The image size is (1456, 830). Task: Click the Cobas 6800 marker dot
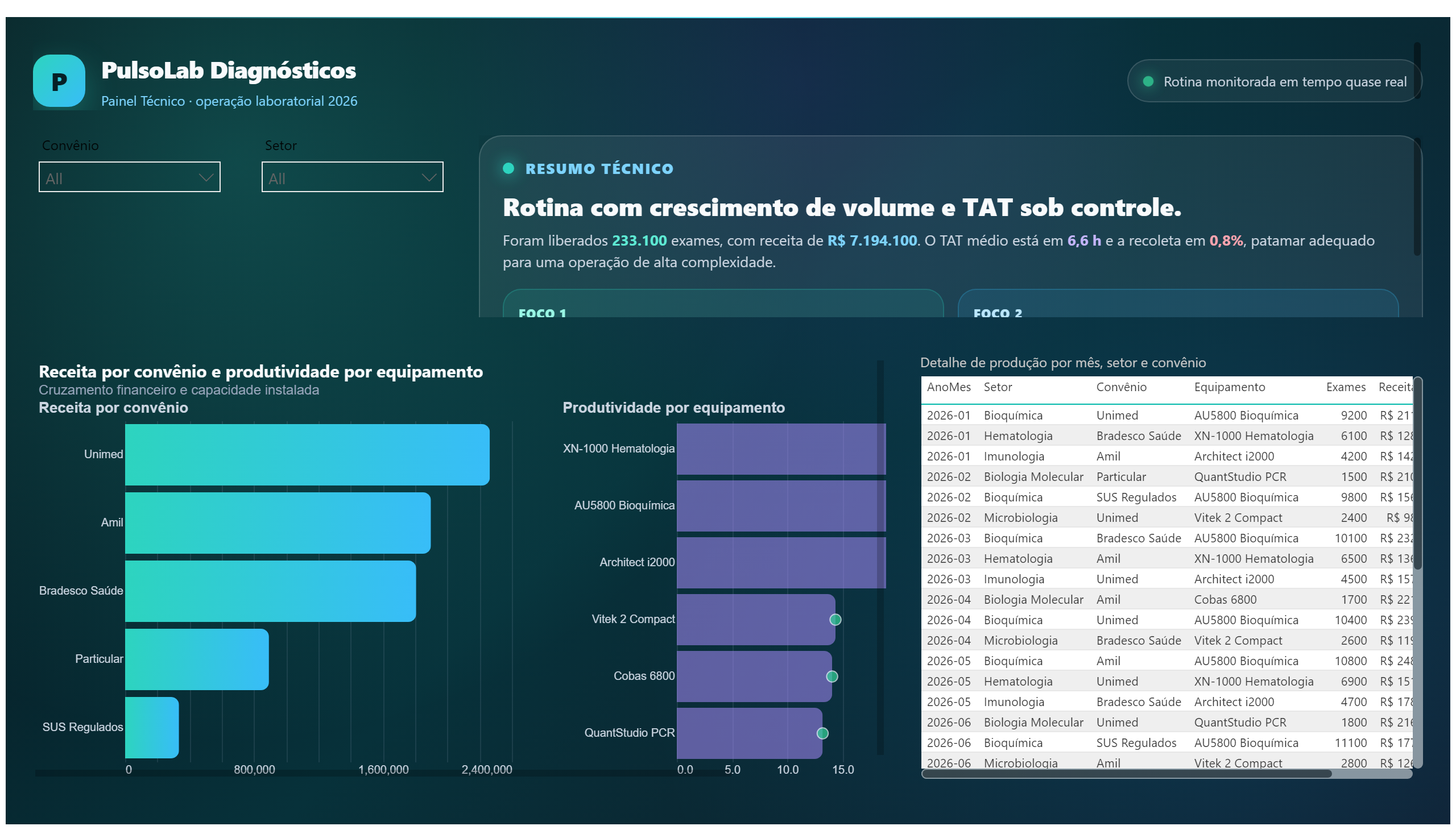tap(832, 677)
